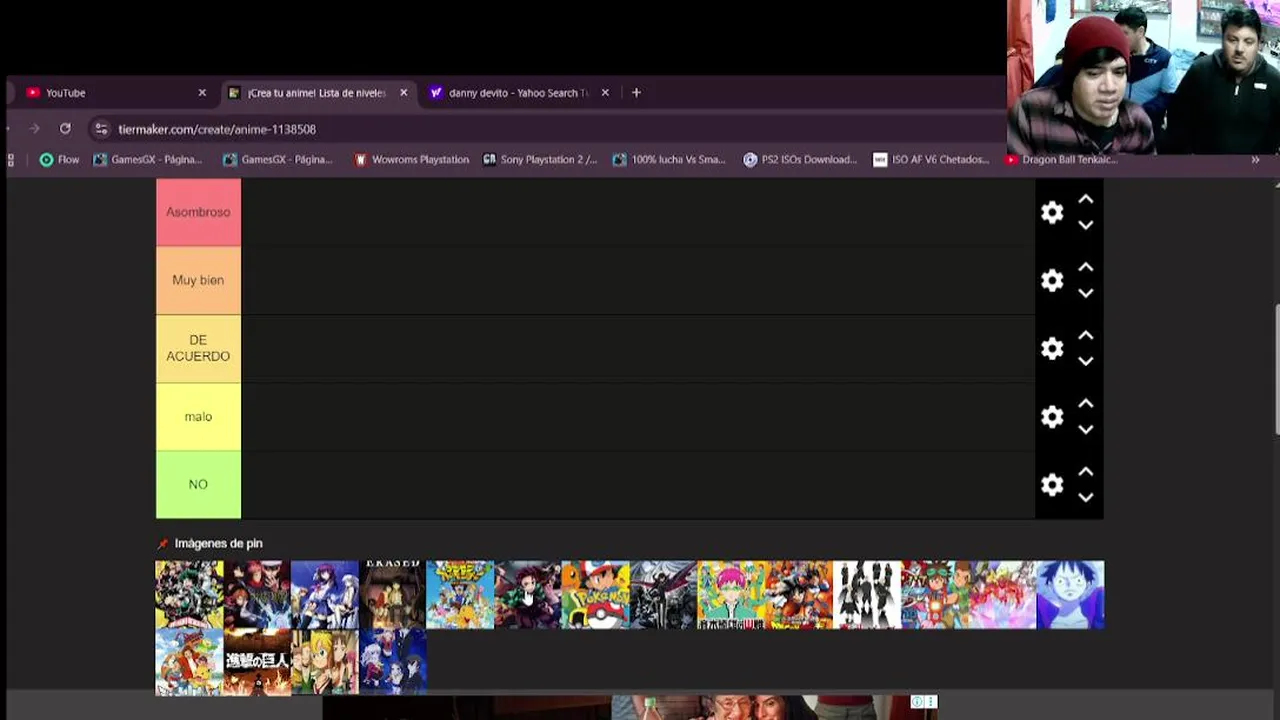Click the pink Asombroso tier label
The height and width of the screenshot is (720, 1280).
click(198, 212)
